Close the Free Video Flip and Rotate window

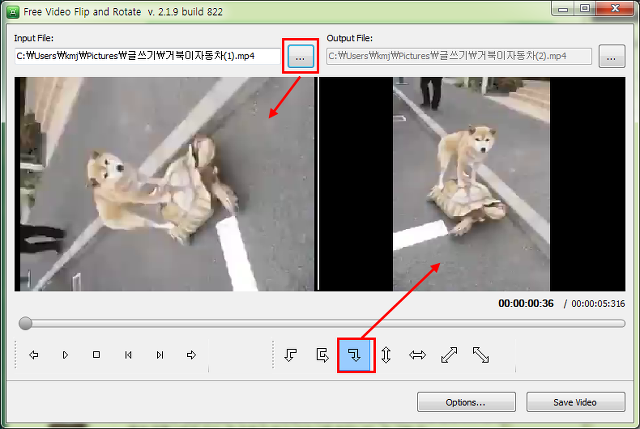616,9
